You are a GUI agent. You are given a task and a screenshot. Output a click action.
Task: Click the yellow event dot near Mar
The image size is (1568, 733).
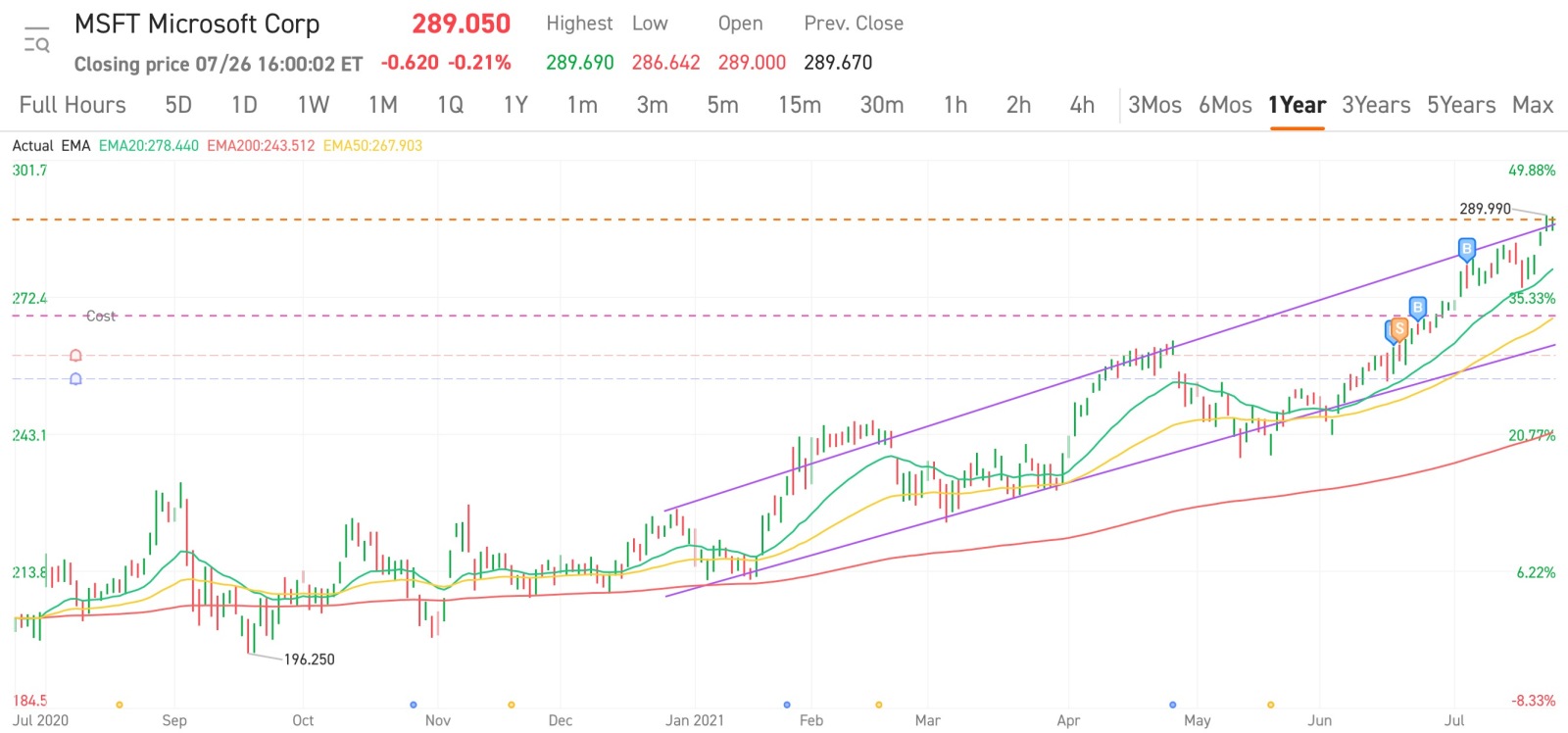[878, 705]
